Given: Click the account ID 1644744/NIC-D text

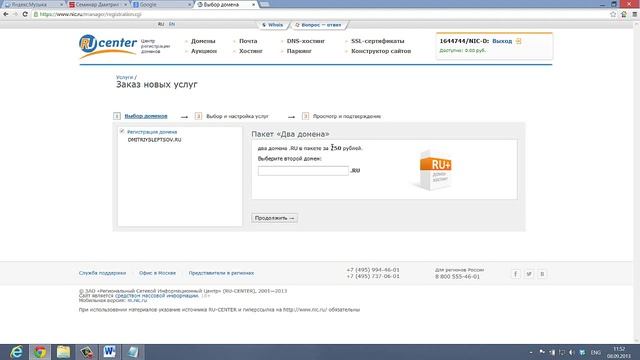Looking at the screenshot, I should (464, 41).
